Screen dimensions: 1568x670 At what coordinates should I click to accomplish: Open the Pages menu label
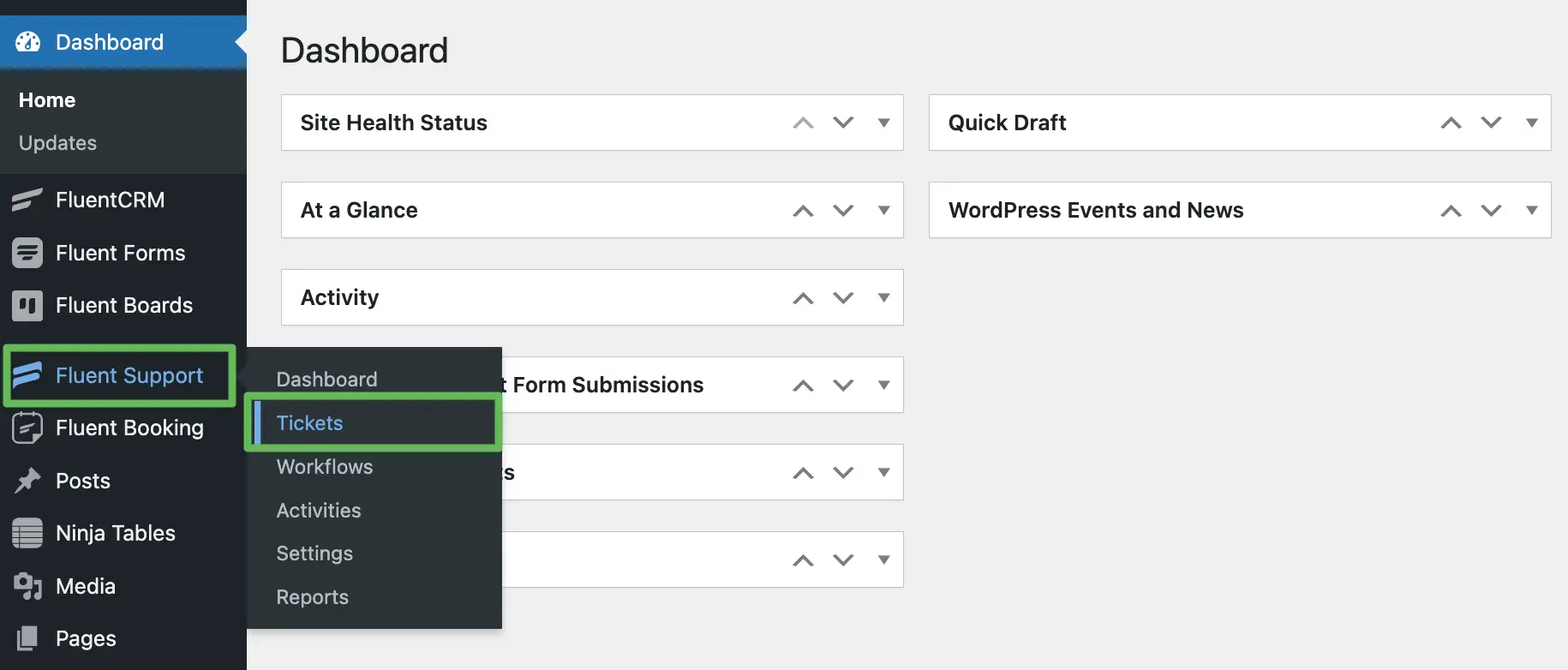click(86, 638)
